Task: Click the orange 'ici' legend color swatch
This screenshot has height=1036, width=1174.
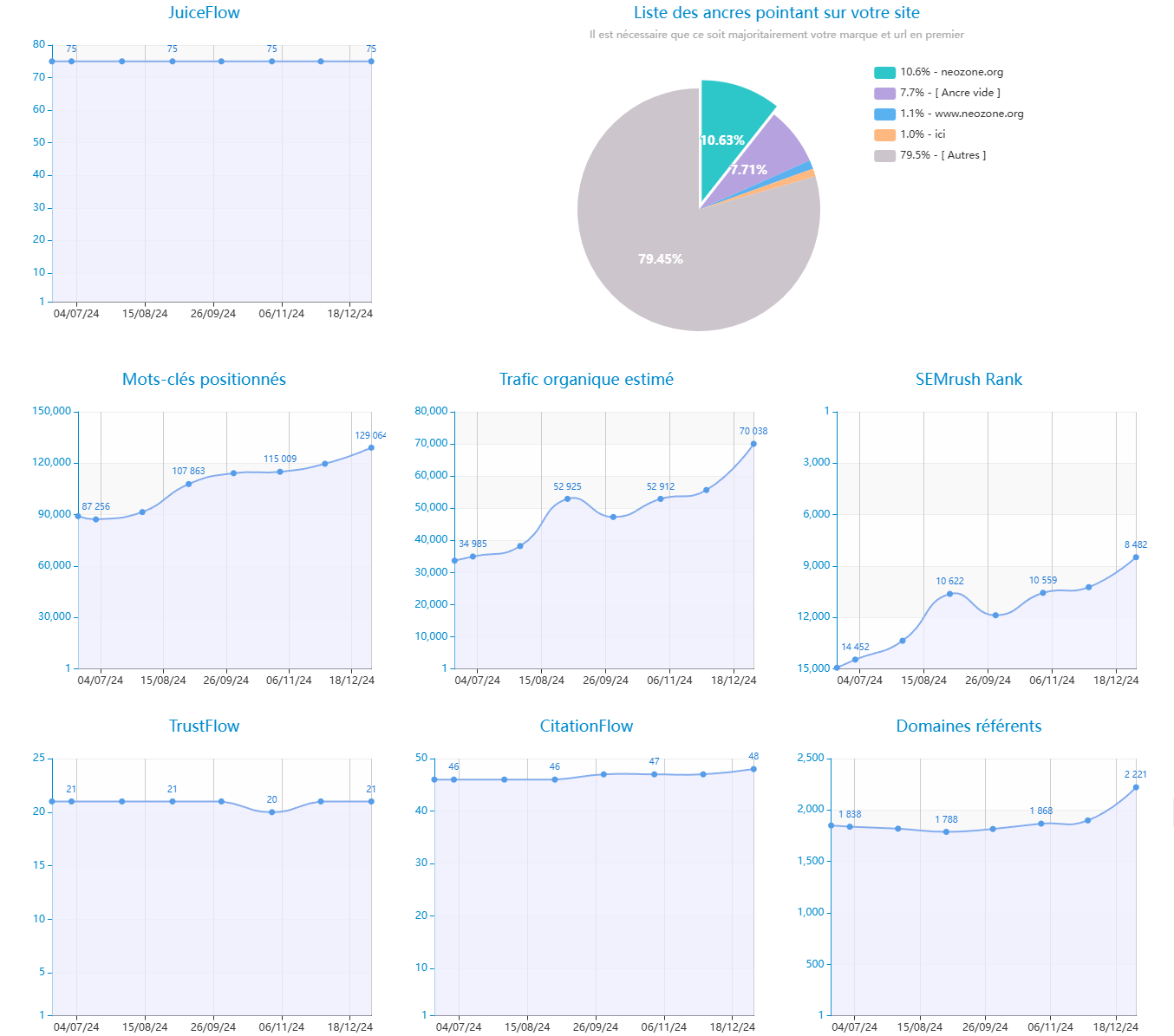Action: coord(884,134)
